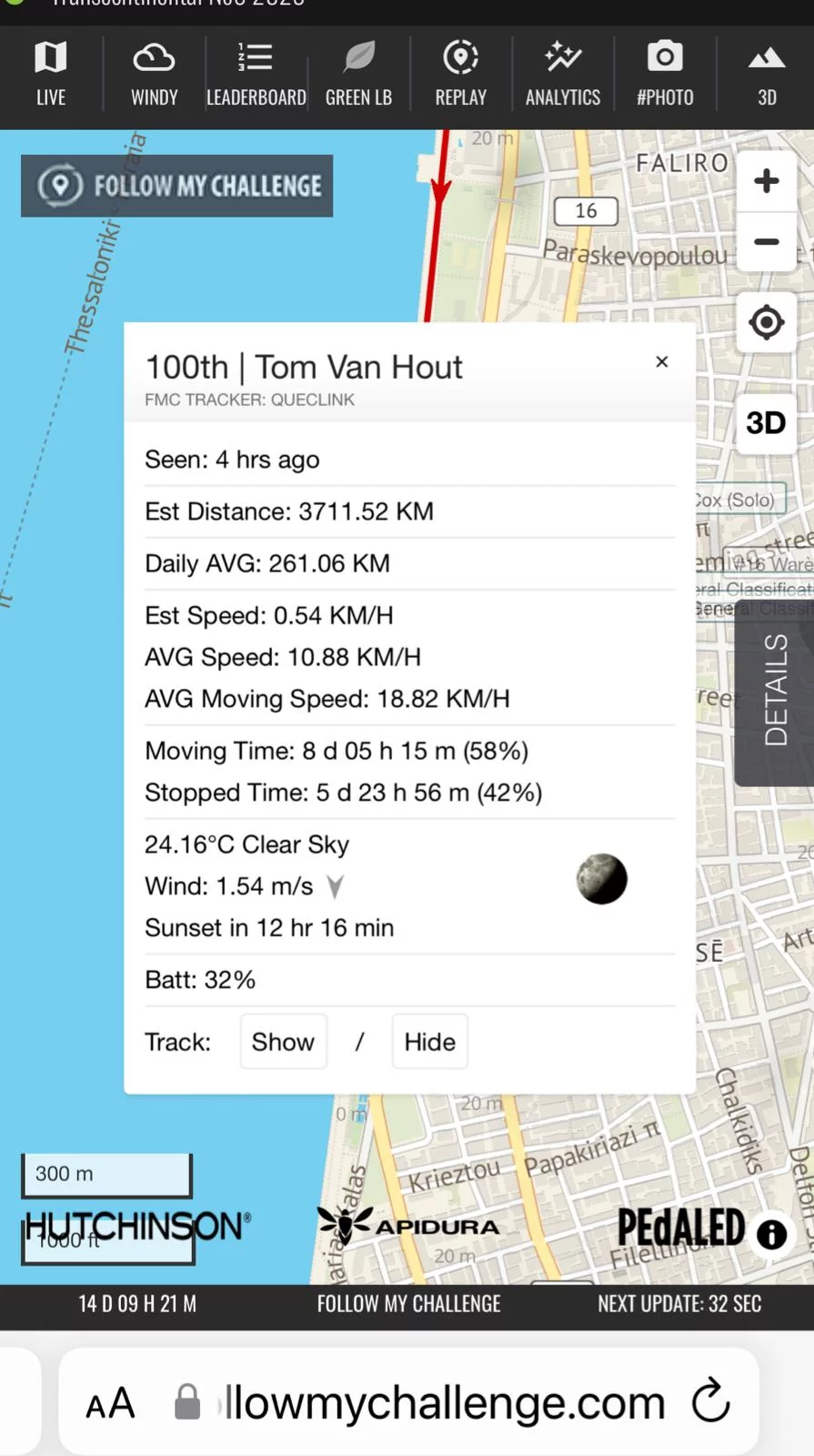Hide Tom Van Hout's track
This screenshot has height=1456, width=814.
tap(429, 1042)
